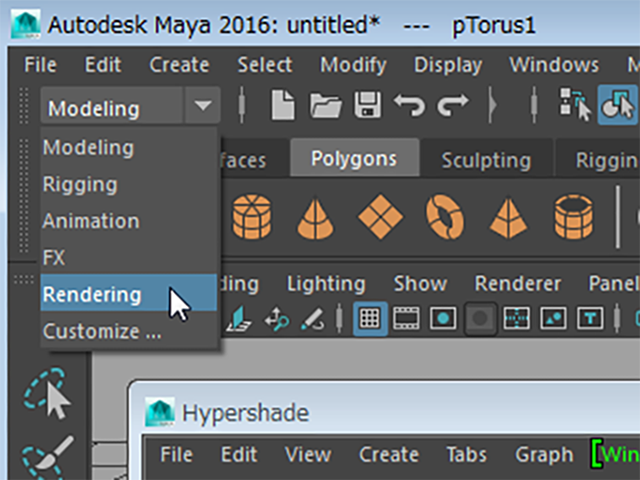Open the Panels menu in viewport
640x480 pixels.
point(612,284)
